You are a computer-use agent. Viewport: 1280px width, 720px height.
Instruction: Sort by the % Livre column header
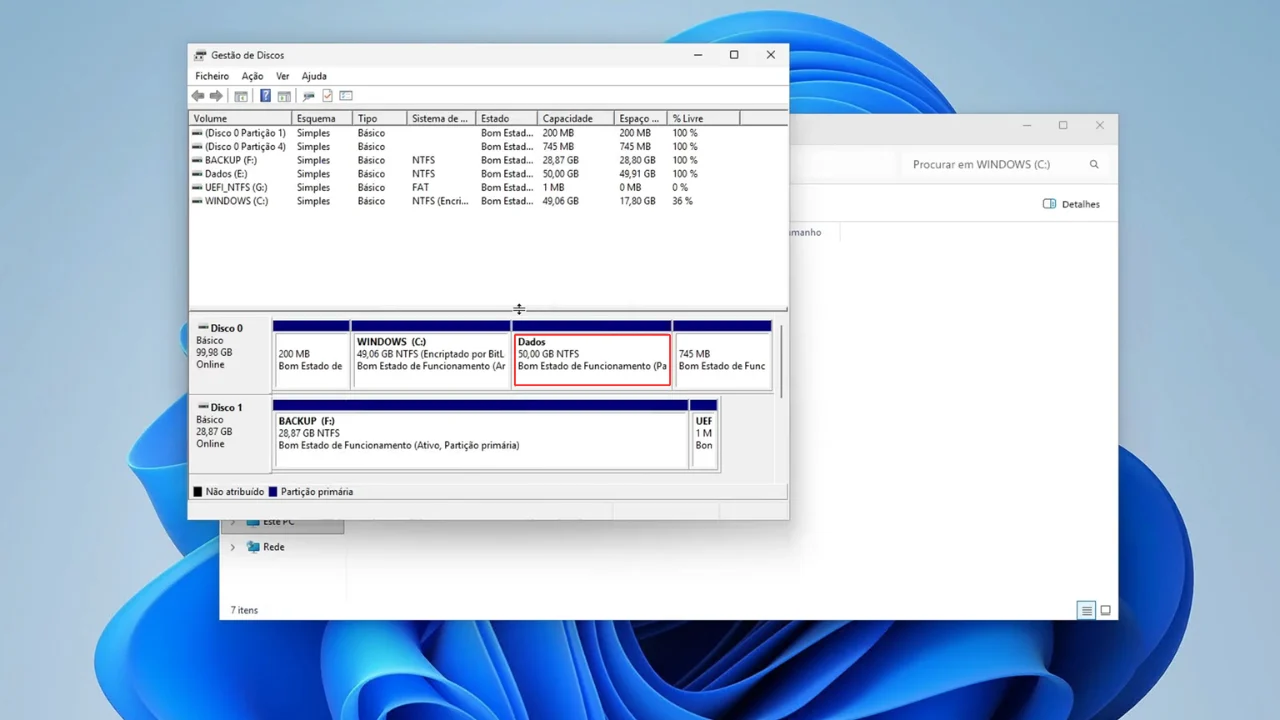pyautogui.click(x=703, y=118)
